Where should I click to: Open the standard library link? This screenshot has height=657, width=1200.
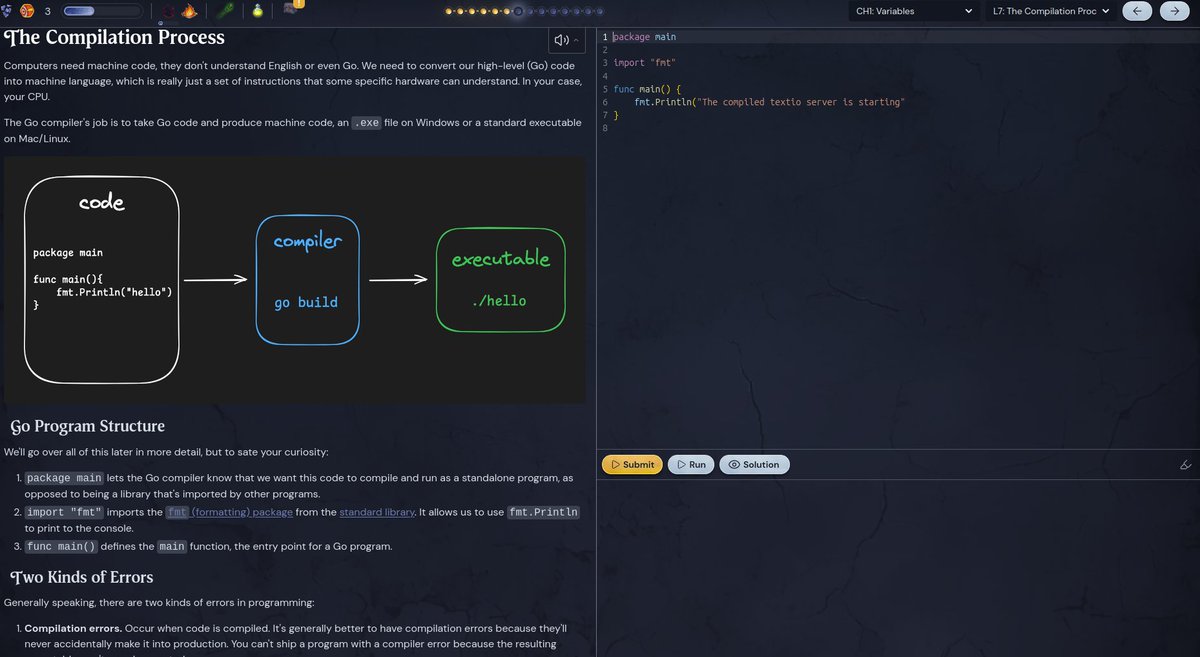pyautogui.click(x=377, y=512)
